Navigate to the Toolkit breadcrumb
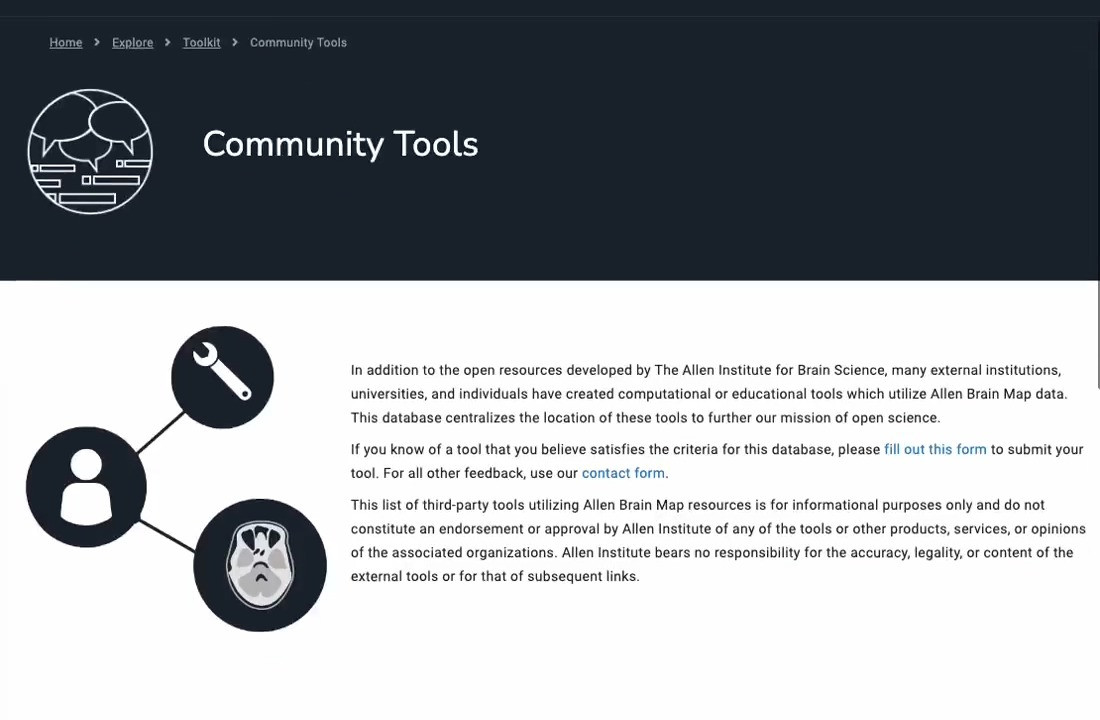This screenshot has height=720, width=1100. click(x=201, y=43)
